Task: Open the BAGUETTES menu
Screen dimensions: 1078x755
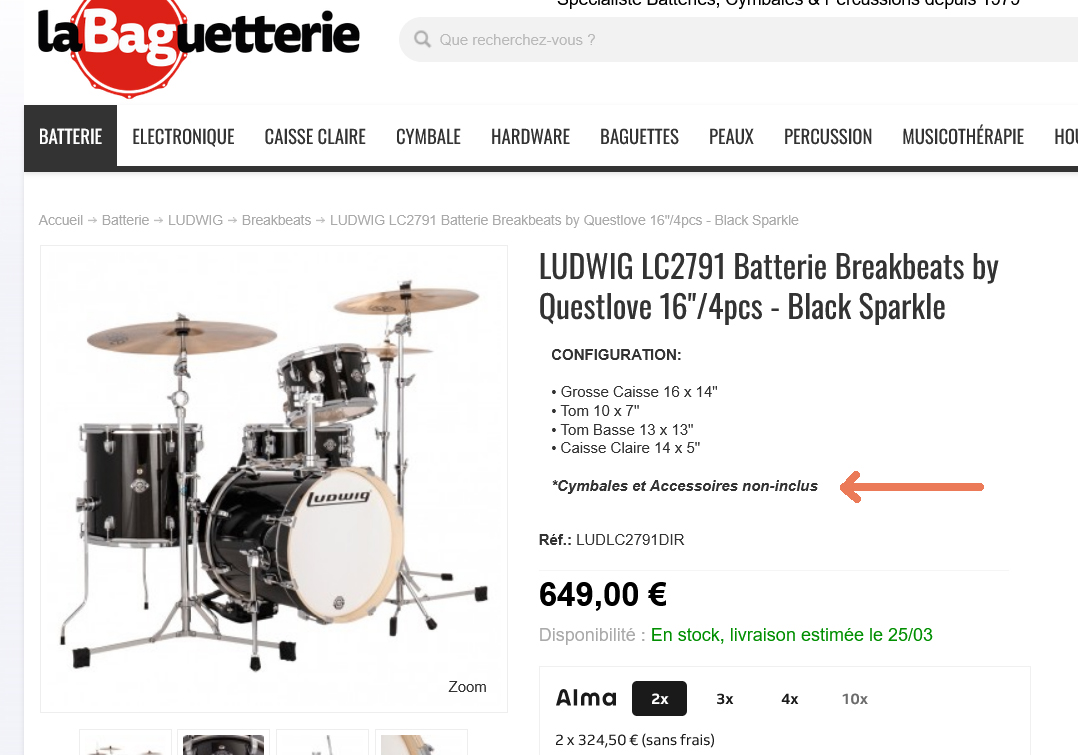Action: click(x=639, y=137)
